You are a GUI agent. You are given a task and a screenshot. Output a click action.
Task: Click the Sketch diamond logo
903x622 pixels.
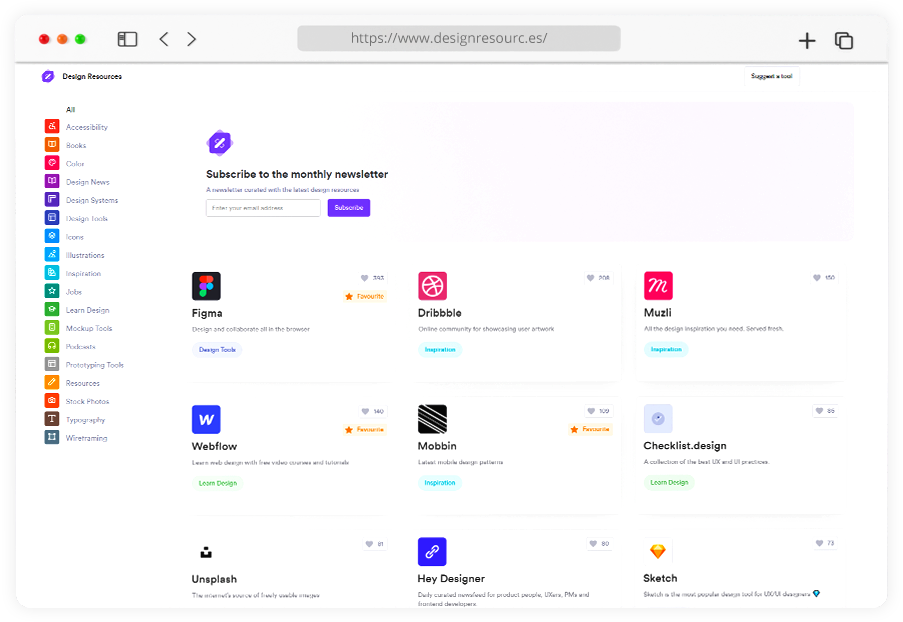[658, 551]
